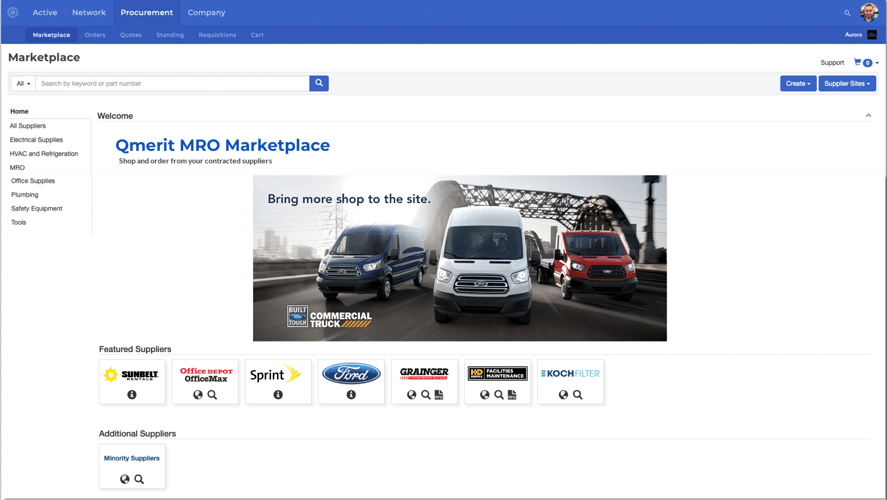
Task: Switch to the Standing tab
Action: 170,35
